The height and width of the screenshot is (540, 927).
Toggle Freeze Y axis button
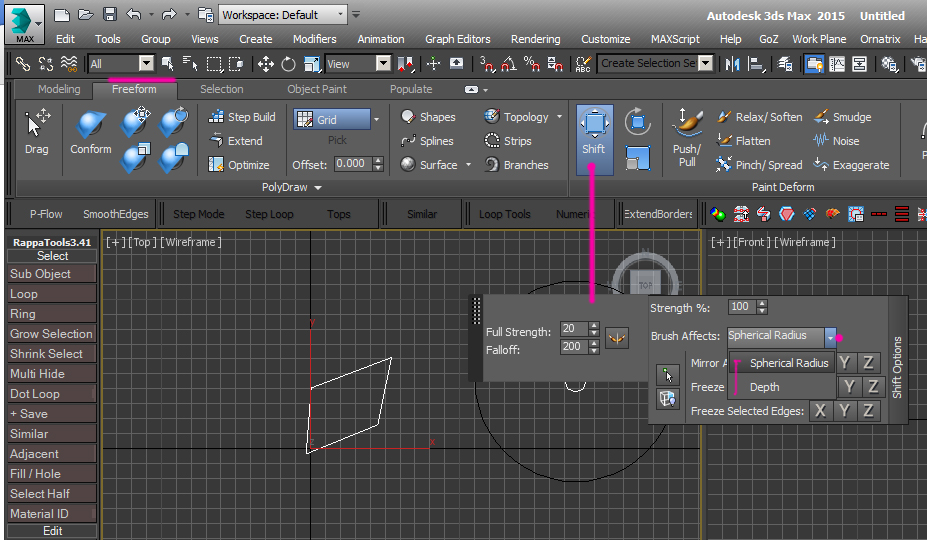coord(849,387)
